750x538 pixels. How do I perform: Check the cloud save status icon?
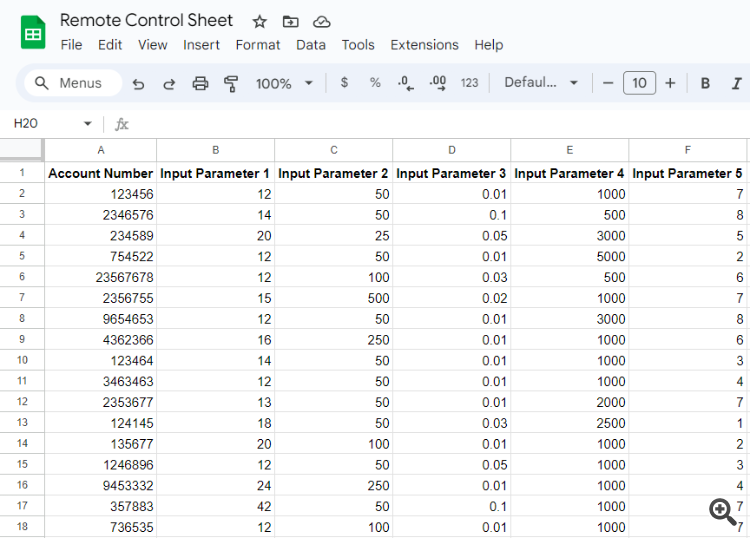321,21
